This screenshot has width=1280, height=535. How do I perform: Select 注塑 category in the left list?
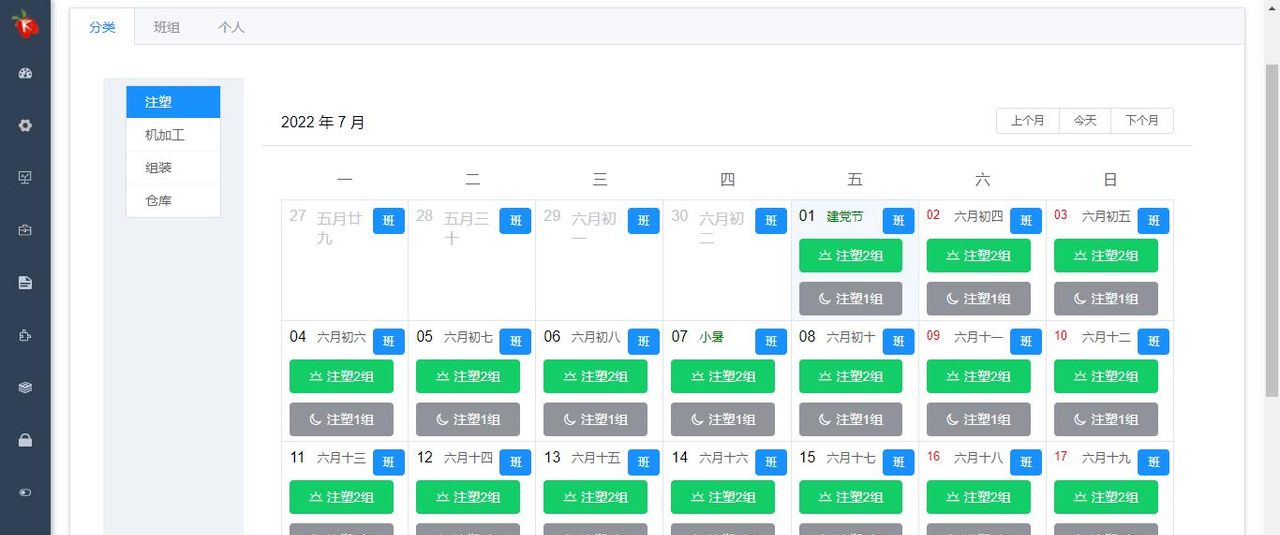(173, 102)
